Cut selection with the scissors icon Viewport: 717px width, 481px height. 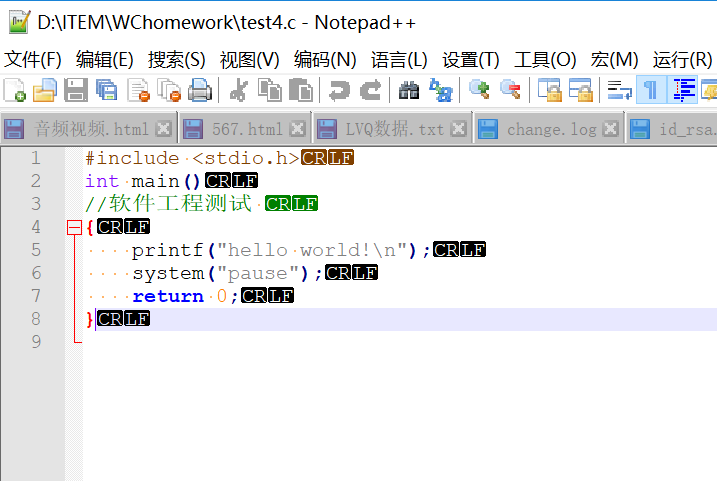click(239, 90)
